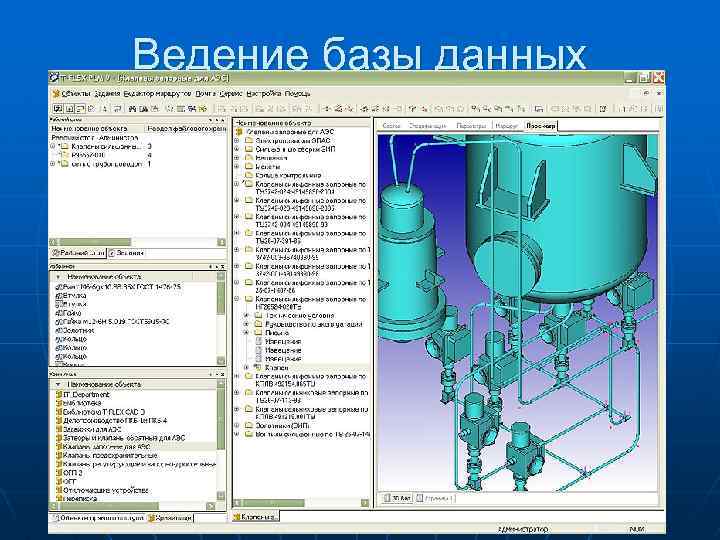This screenshot has height=540, width=720.
Task: Select Отключающие устройства in library list
Action: 105,490
